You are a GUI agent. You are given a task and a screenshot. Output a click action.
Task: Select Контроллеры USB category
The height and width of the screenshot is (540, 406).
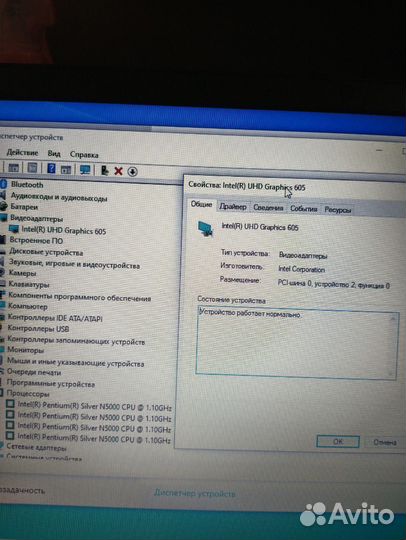(38, 329)
